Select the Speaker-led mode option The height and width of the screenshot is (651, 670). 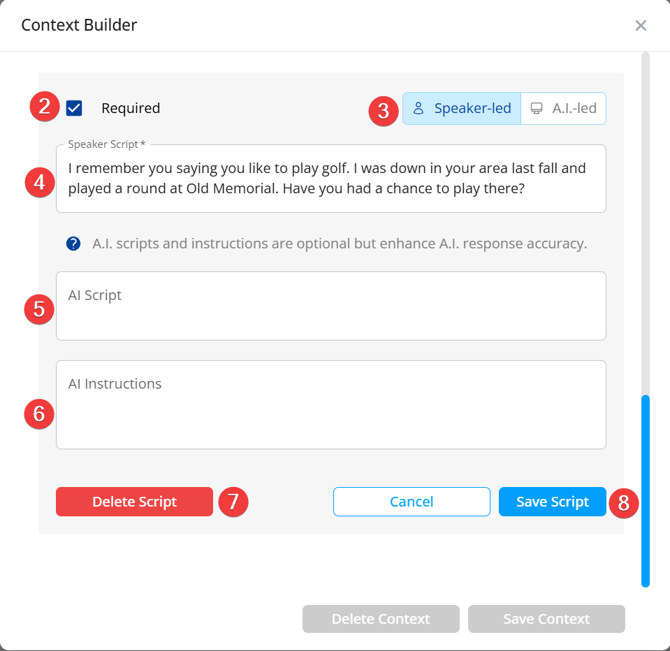(462, 108)
